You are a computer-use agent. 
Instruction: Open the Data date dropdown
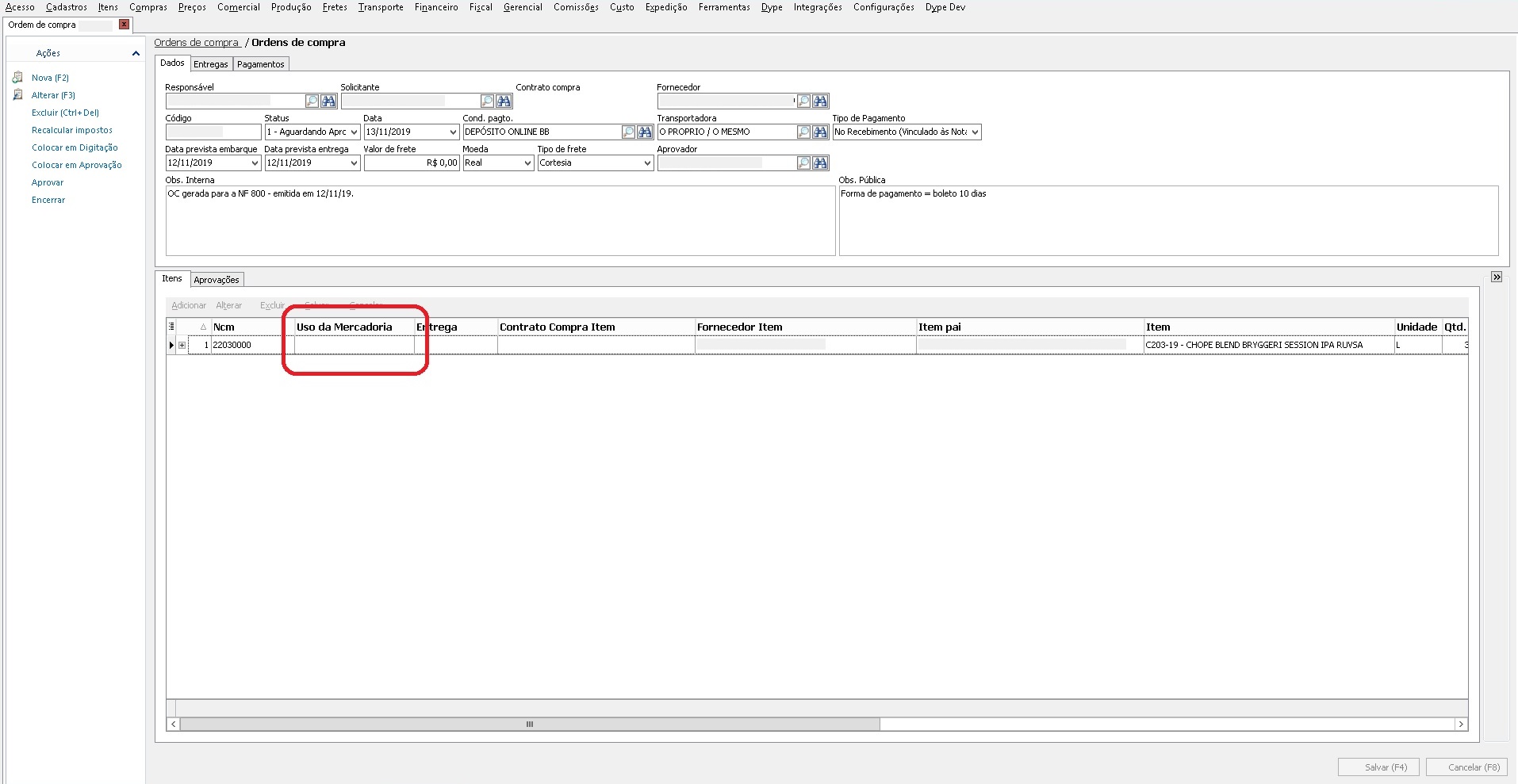pyautogui.click(x=453, y=132)
